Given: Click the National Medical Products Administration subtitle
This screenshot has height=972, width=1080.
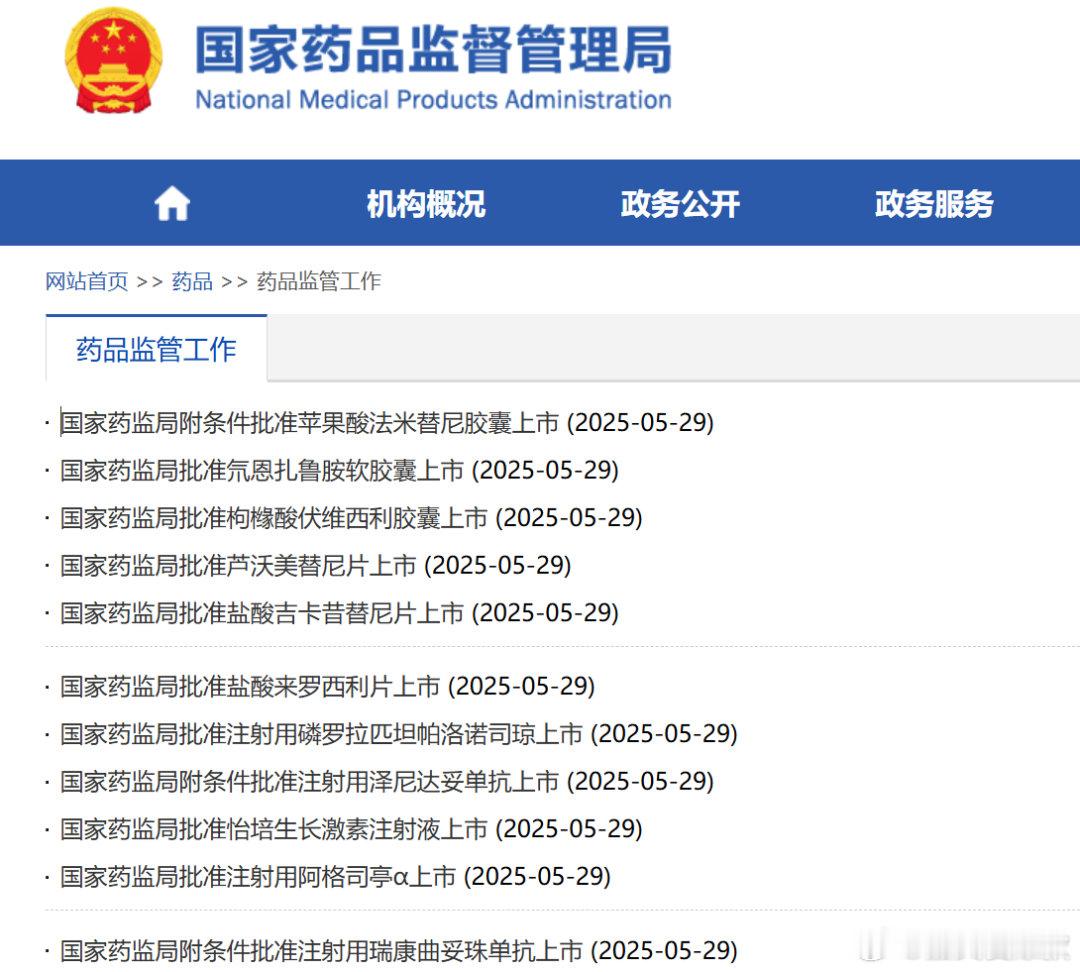Looking at the screenshot, I should point(433,100).
